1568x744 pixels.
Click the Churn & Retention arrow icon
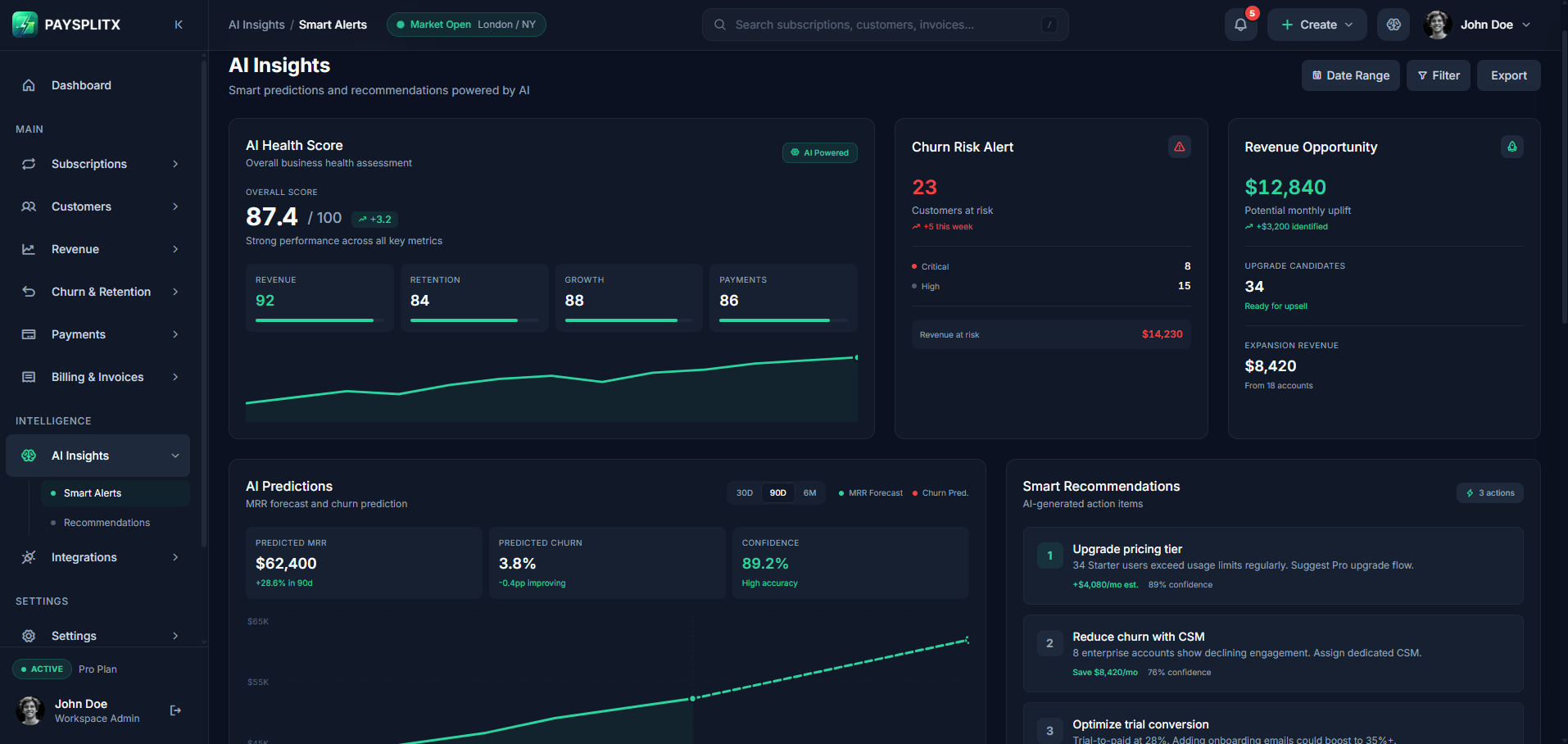click(x=29, y=292)
